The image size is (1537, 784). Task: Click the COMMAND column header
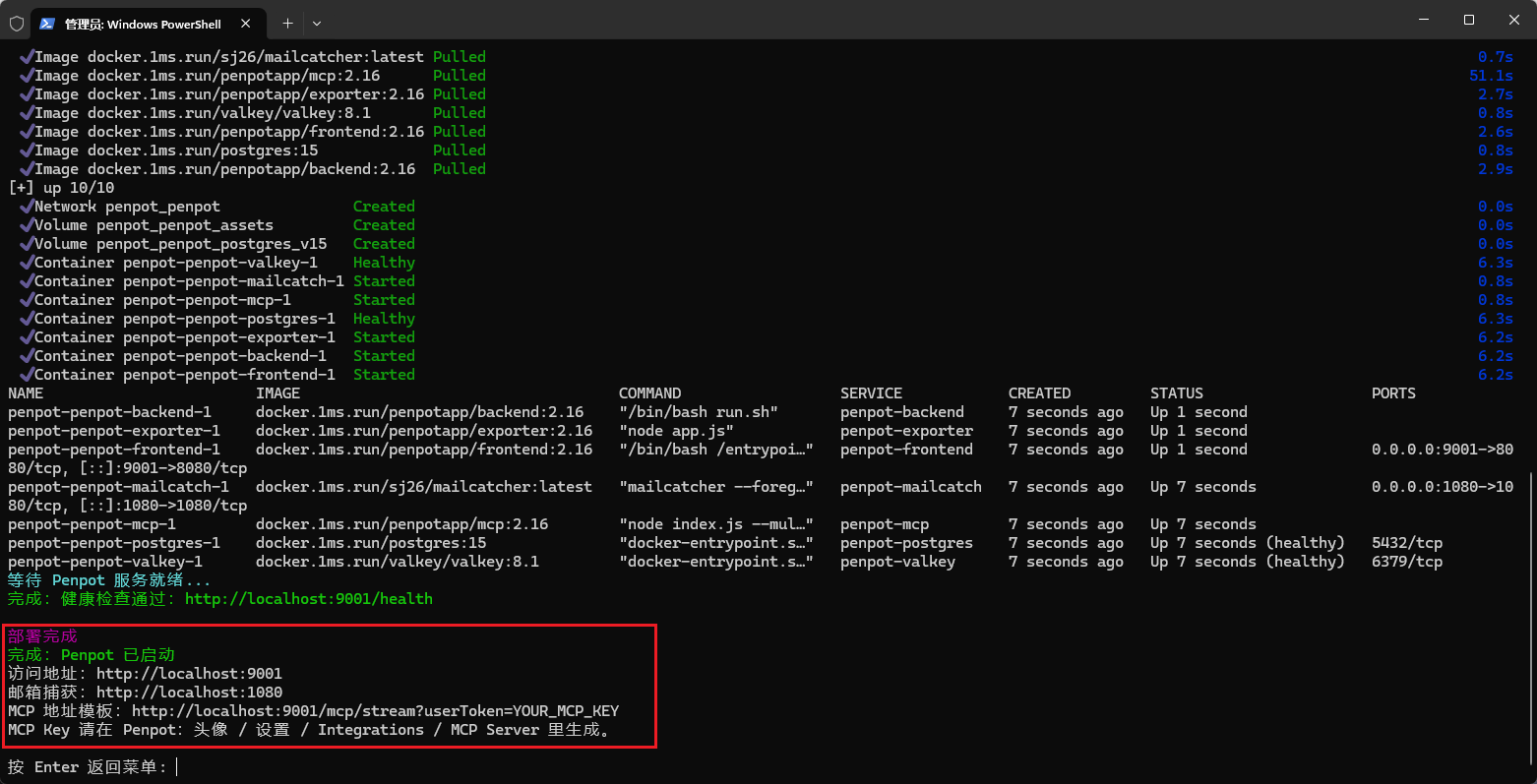click(x=649, y=393)
